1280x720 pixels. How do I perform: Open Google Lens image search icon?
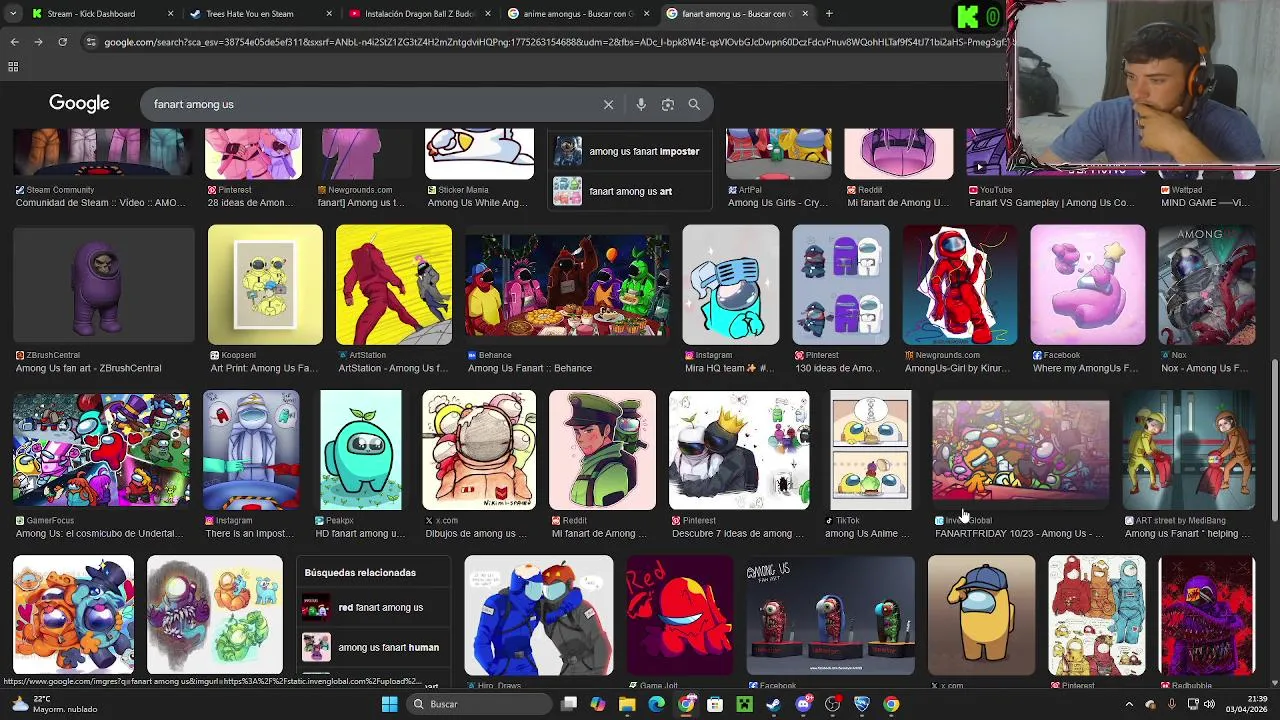668,104
